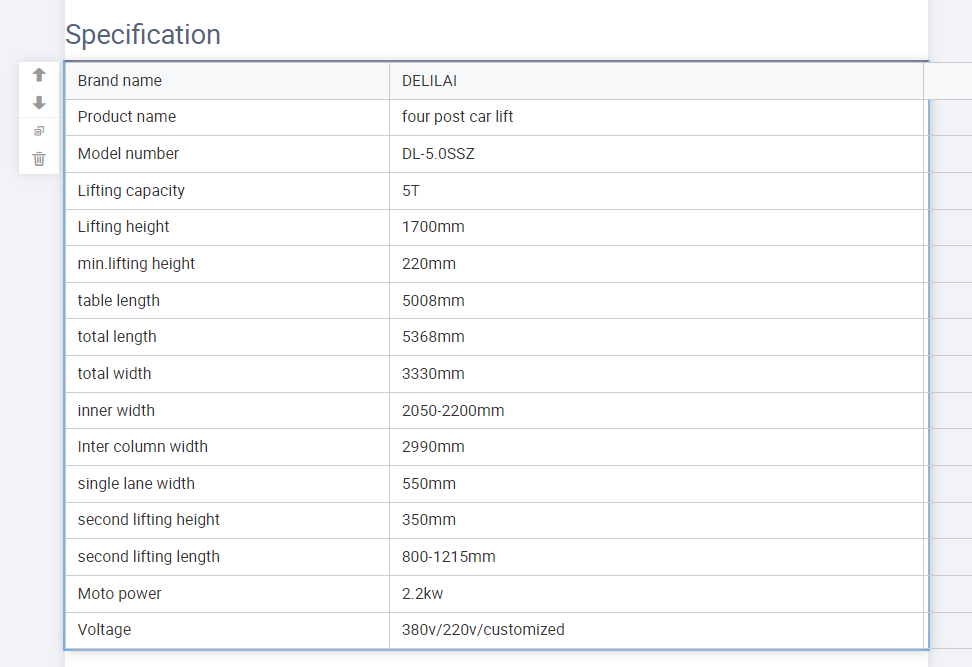Click the move block up arrow
The image size is (972, 667).
pos(39,75)
